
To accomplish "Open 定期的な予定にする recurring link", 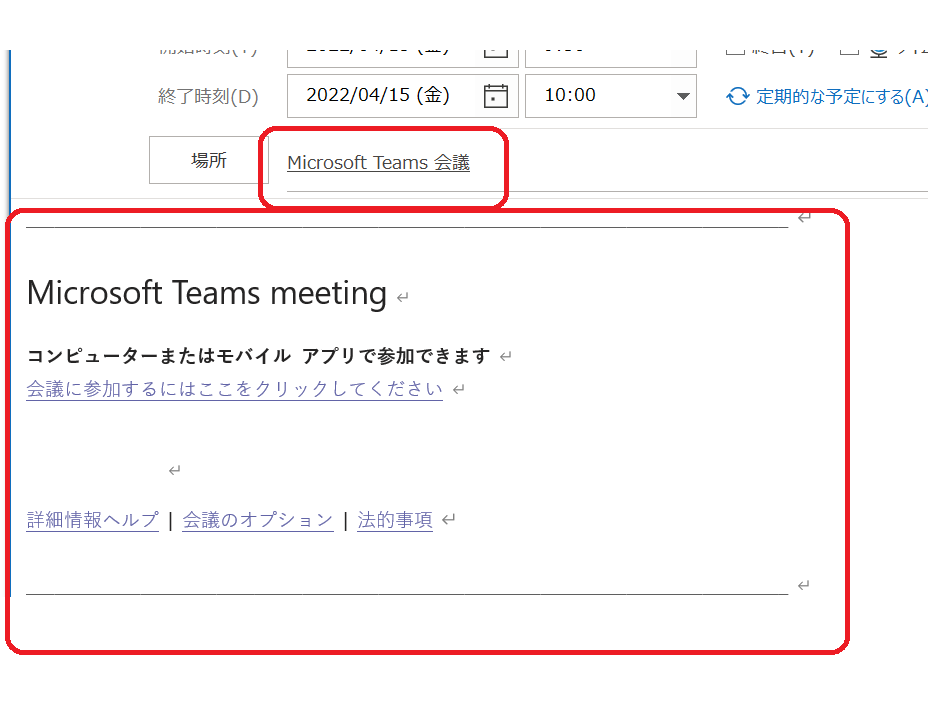I will pos(842,96).
